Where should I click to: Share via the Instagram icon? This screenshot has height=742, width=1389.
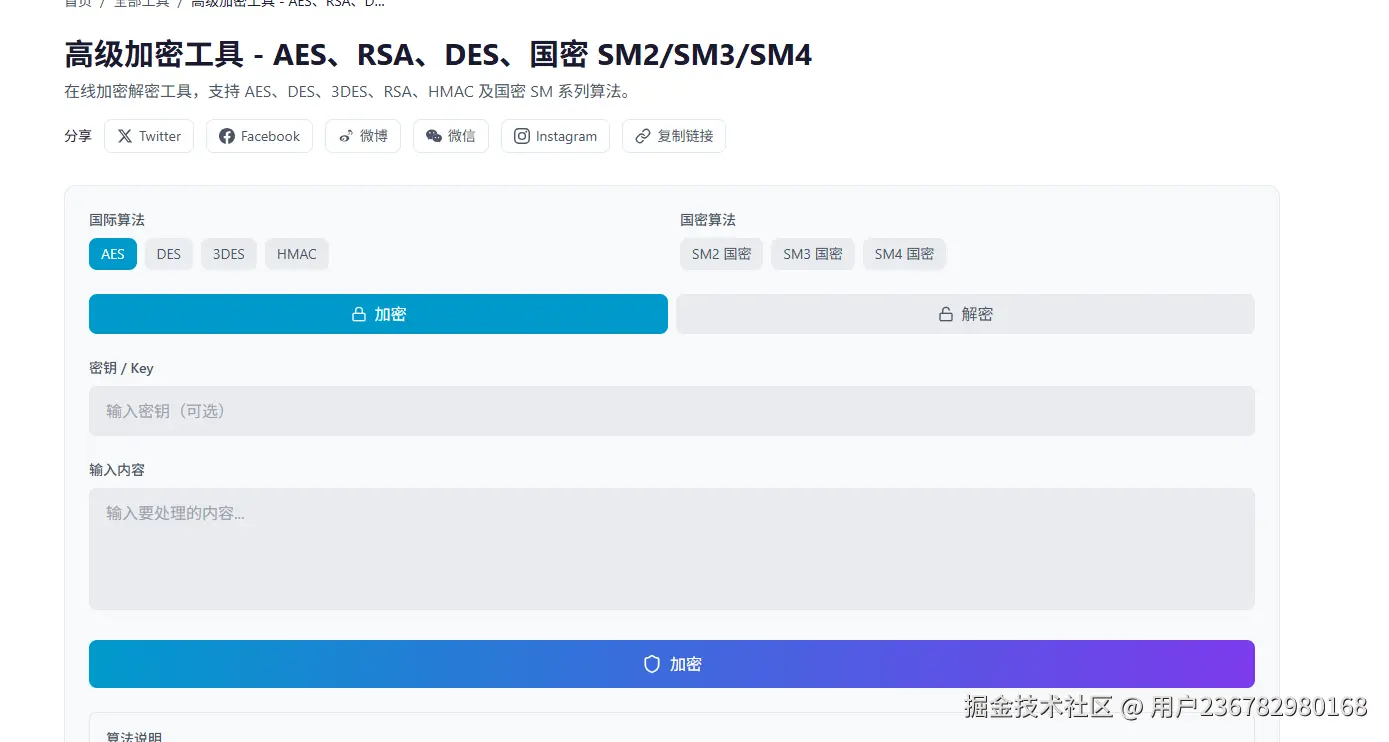pos(522,136)
